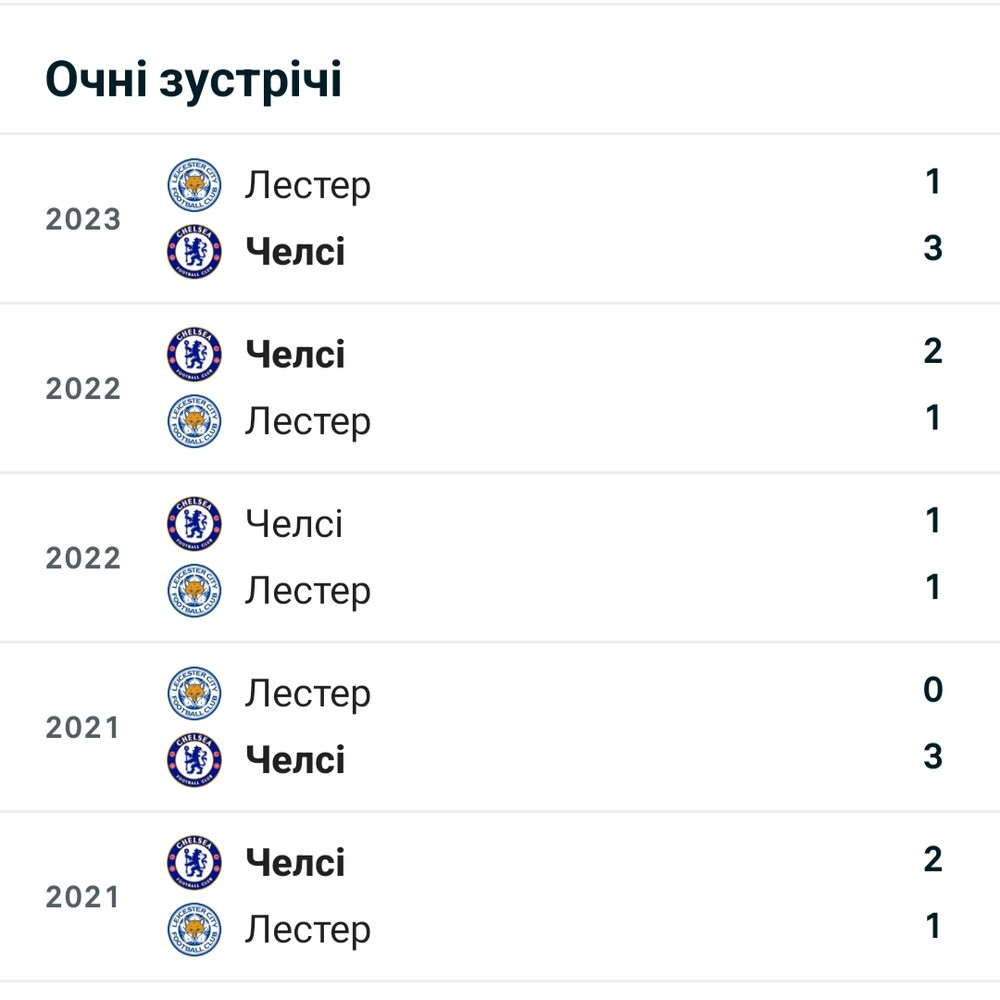
Task: Select bold Челсі name in 2023 match
Action: [x=295, y=251]
